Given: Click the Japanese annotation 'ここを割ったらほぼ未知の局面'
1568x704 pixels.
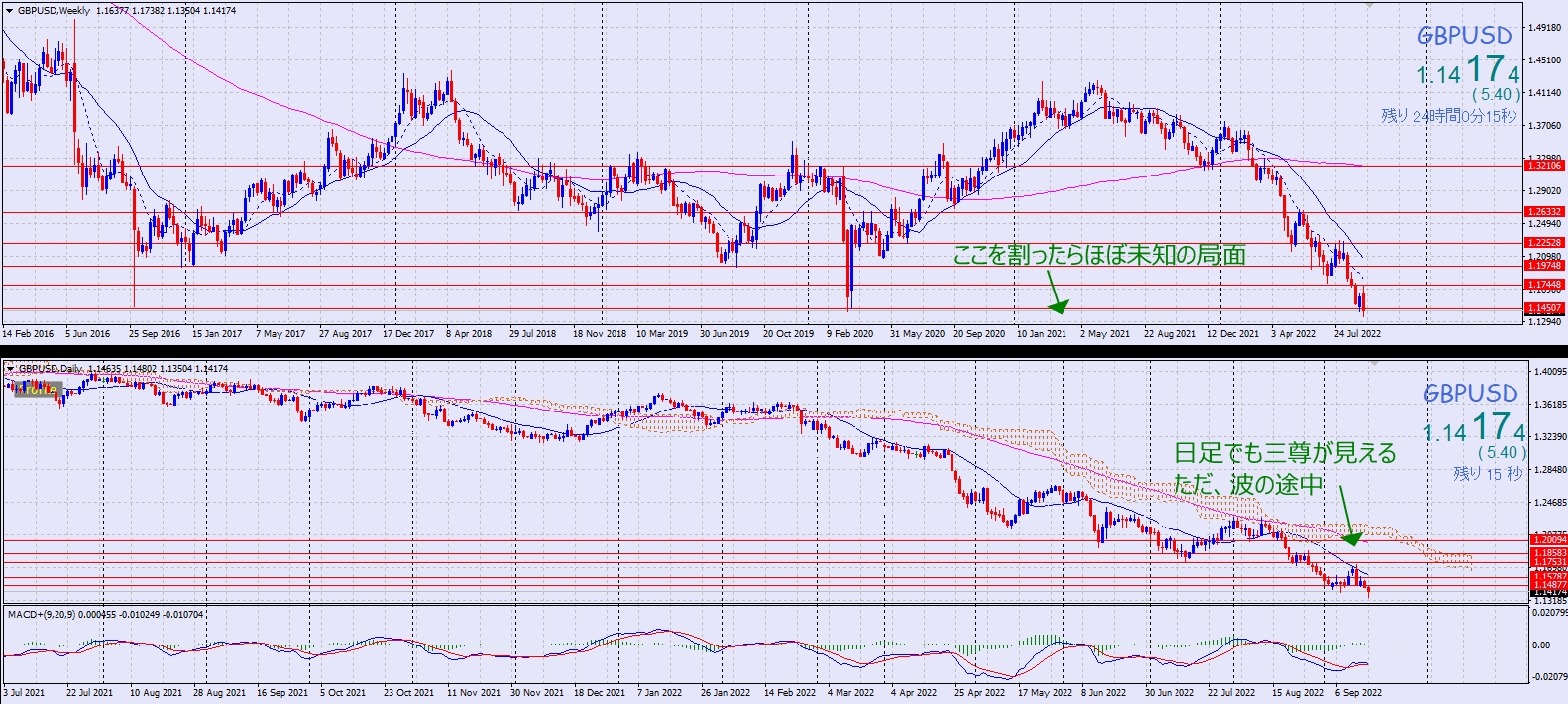Looking at the screenshot, I should (1099, 255).
